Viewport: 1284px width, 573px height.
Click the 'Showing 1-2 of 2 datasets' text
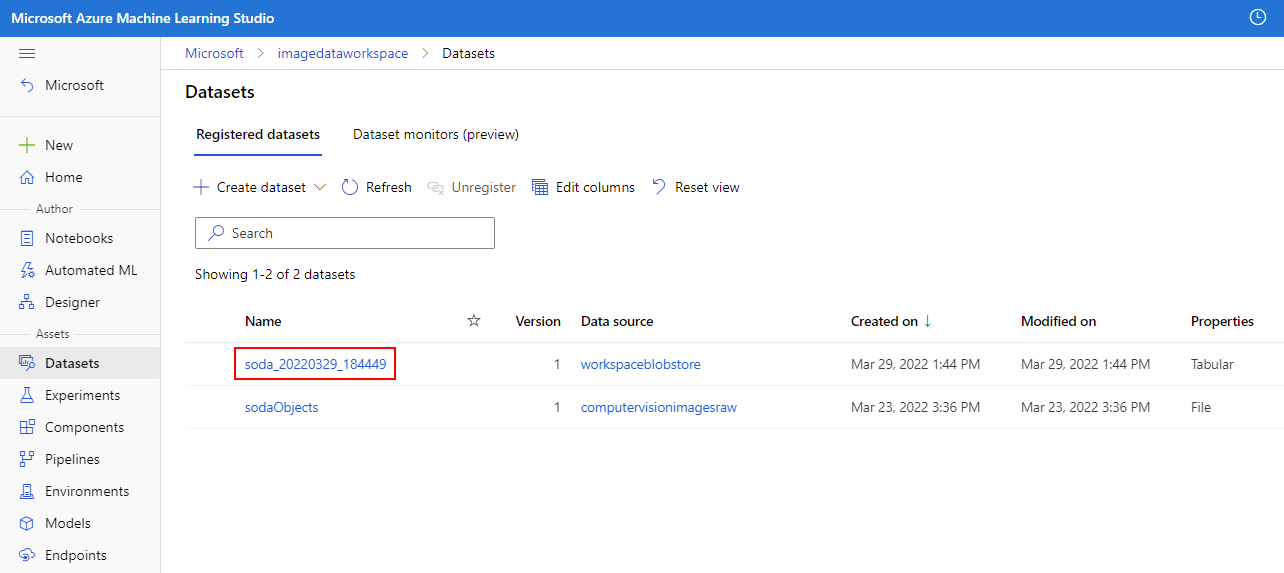tap(275, 274)
